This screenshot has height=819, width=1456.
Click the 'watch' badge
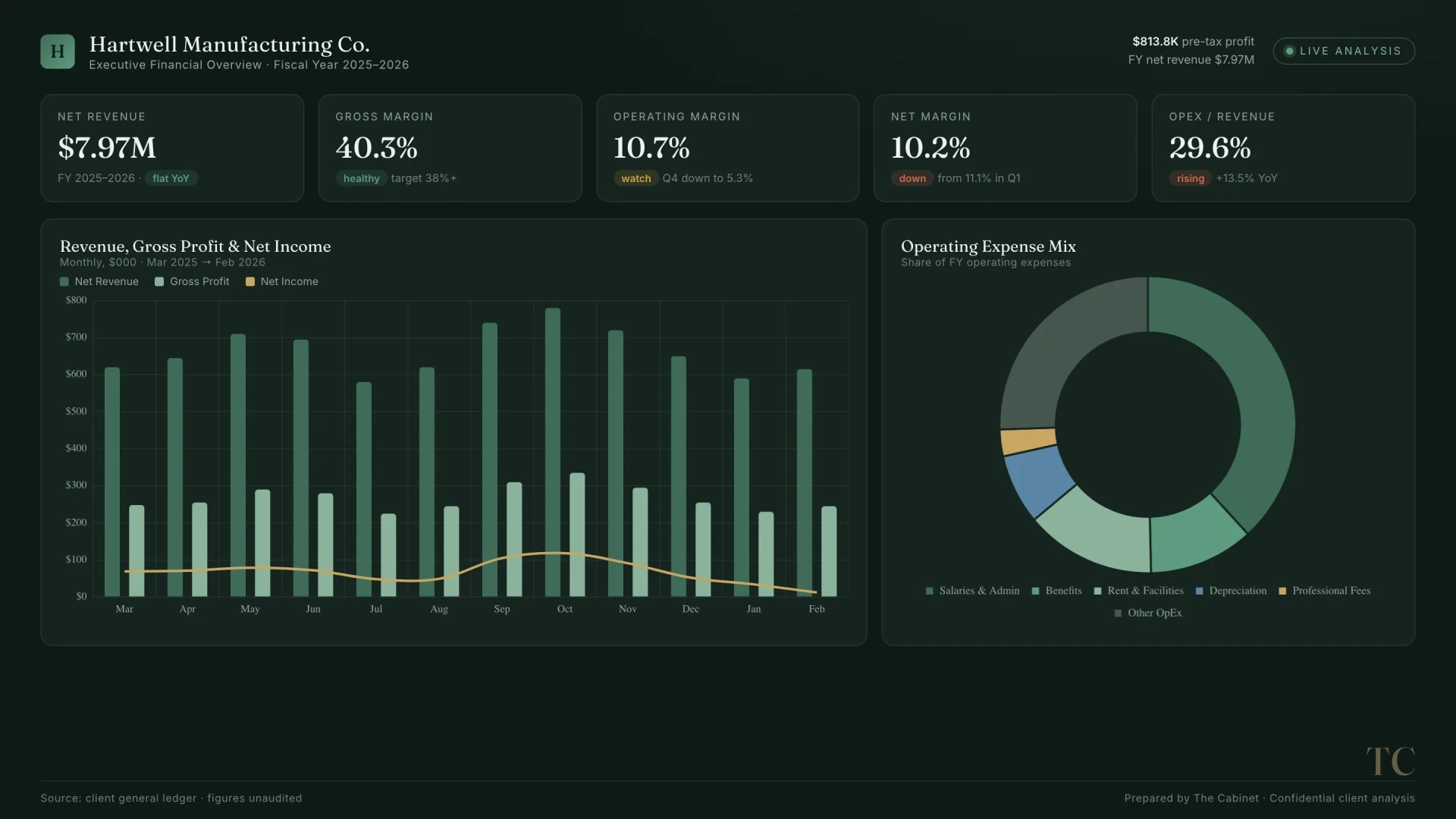[635, 178]
